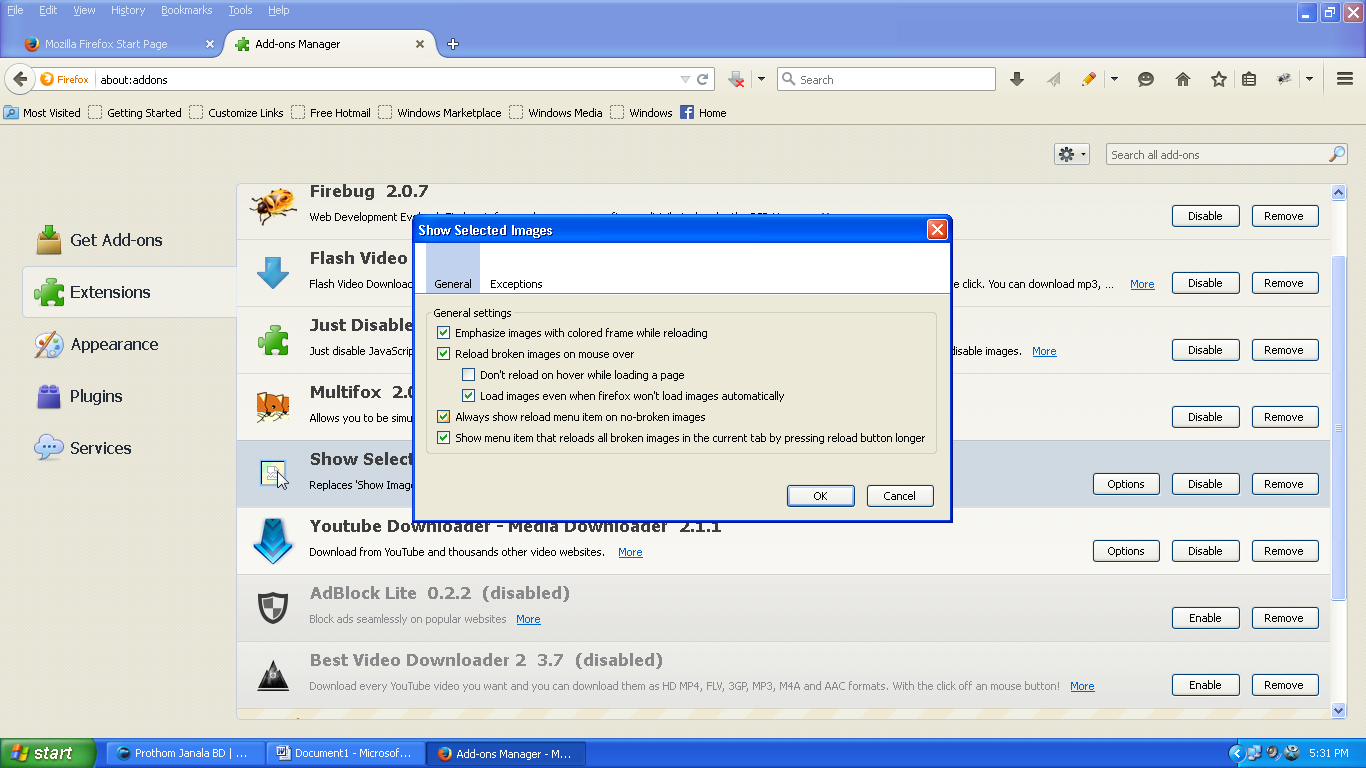
Task: Remove the Multifox extension
Action: pos(1283,417)
